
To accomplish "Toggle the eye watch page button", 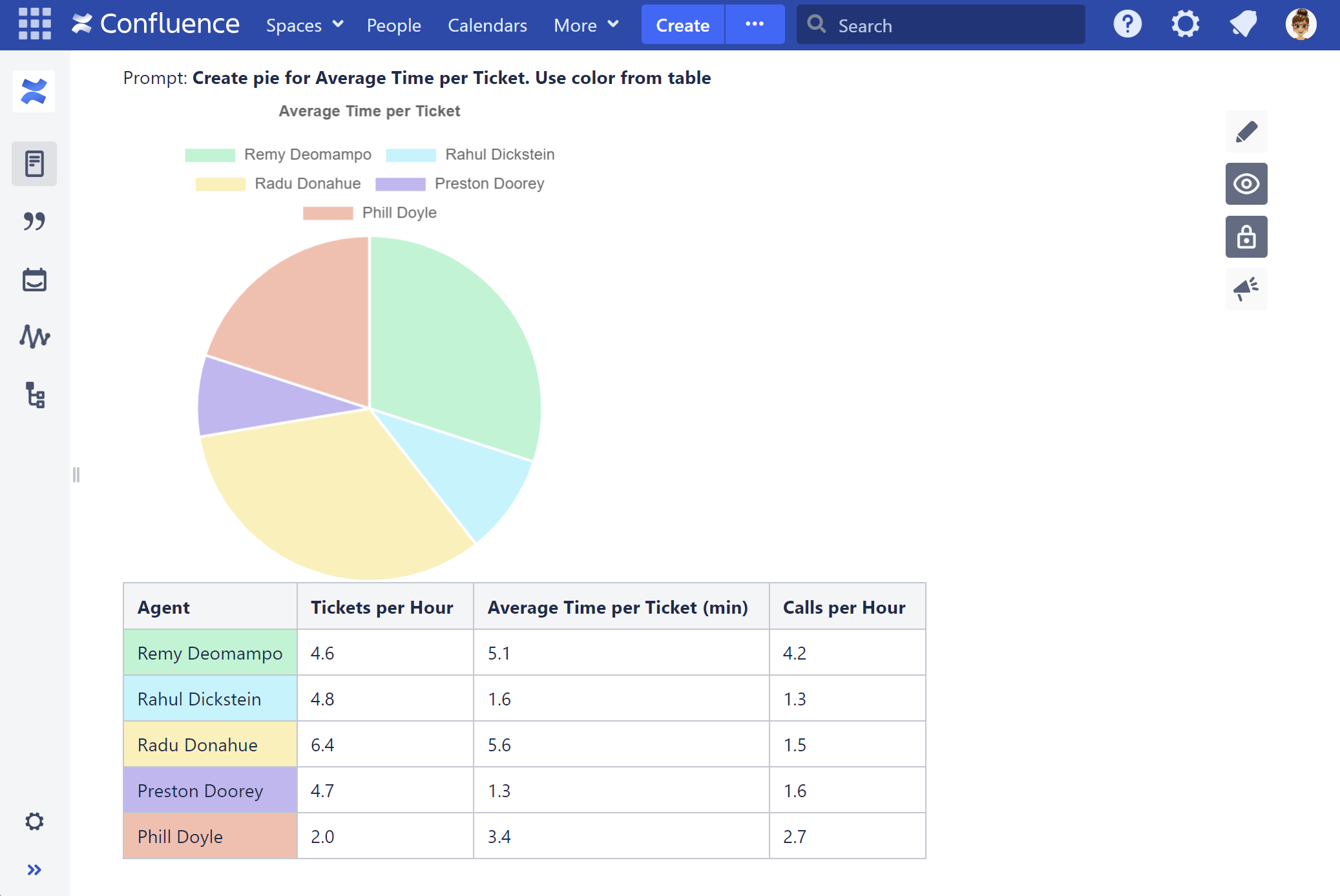I will 1246,184.
